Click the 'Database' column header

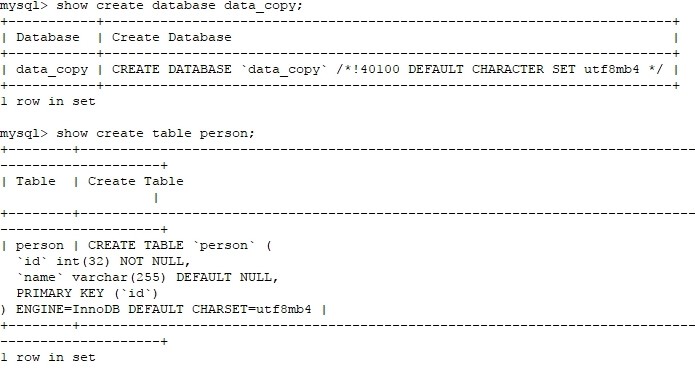(48, 37)
